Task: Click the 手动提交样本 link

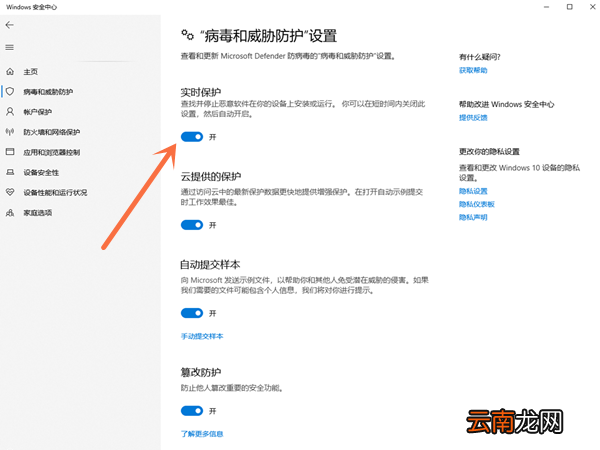Action: pyautogui.click(x=202, y=336)
